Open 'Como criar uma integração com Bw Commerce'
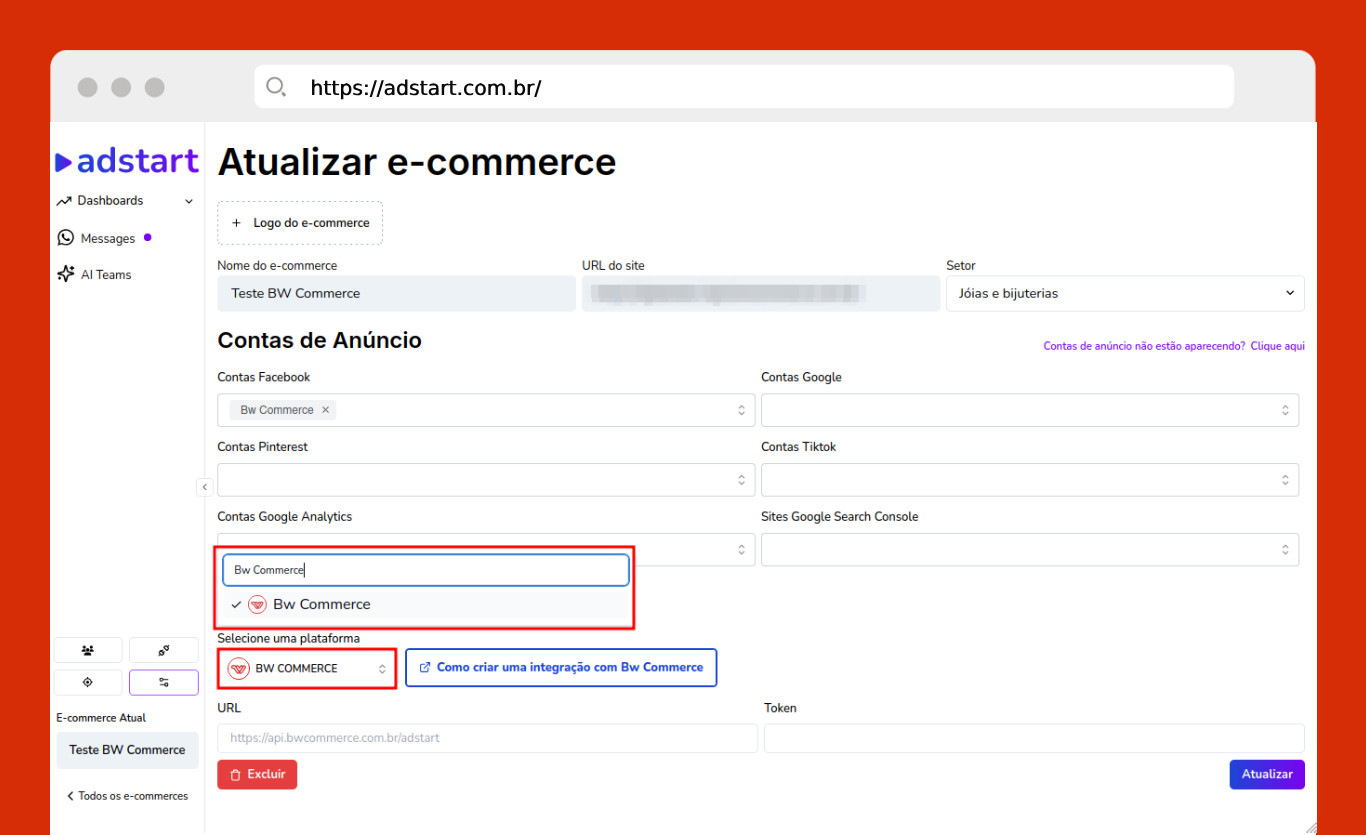This screenshot has height=835, width=1366. pos(561,668)
